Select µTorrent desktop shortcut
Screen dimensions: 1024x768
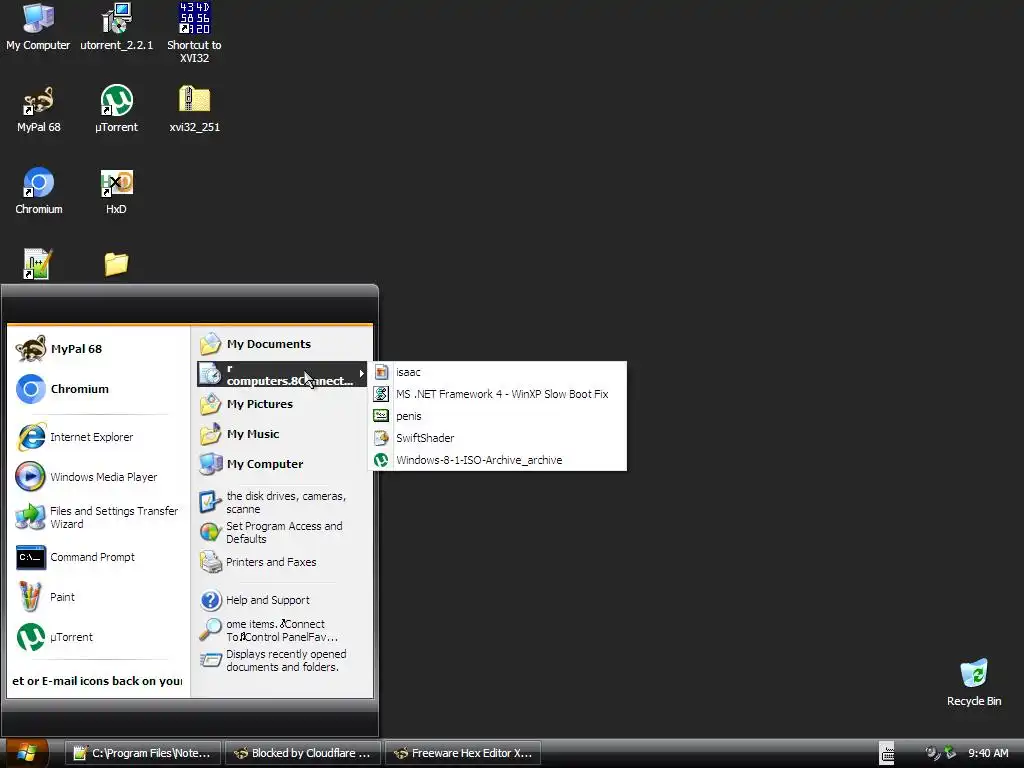(116, 109)
